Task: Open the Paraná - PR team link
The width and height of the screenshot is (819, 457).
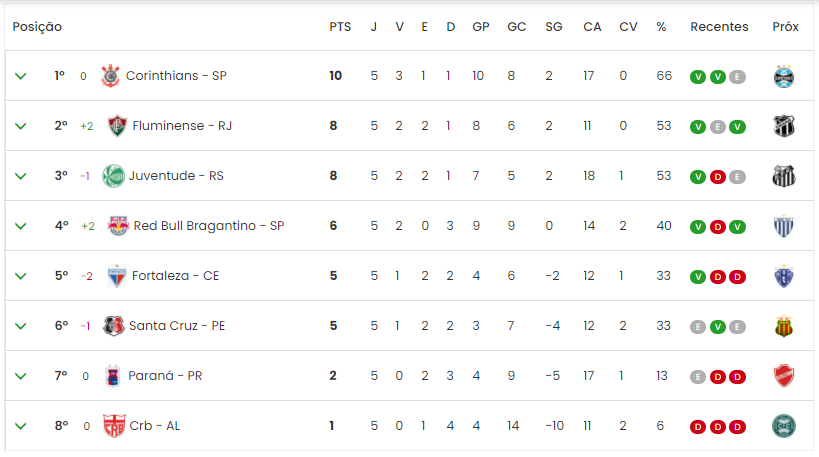Action: [165, 376]
